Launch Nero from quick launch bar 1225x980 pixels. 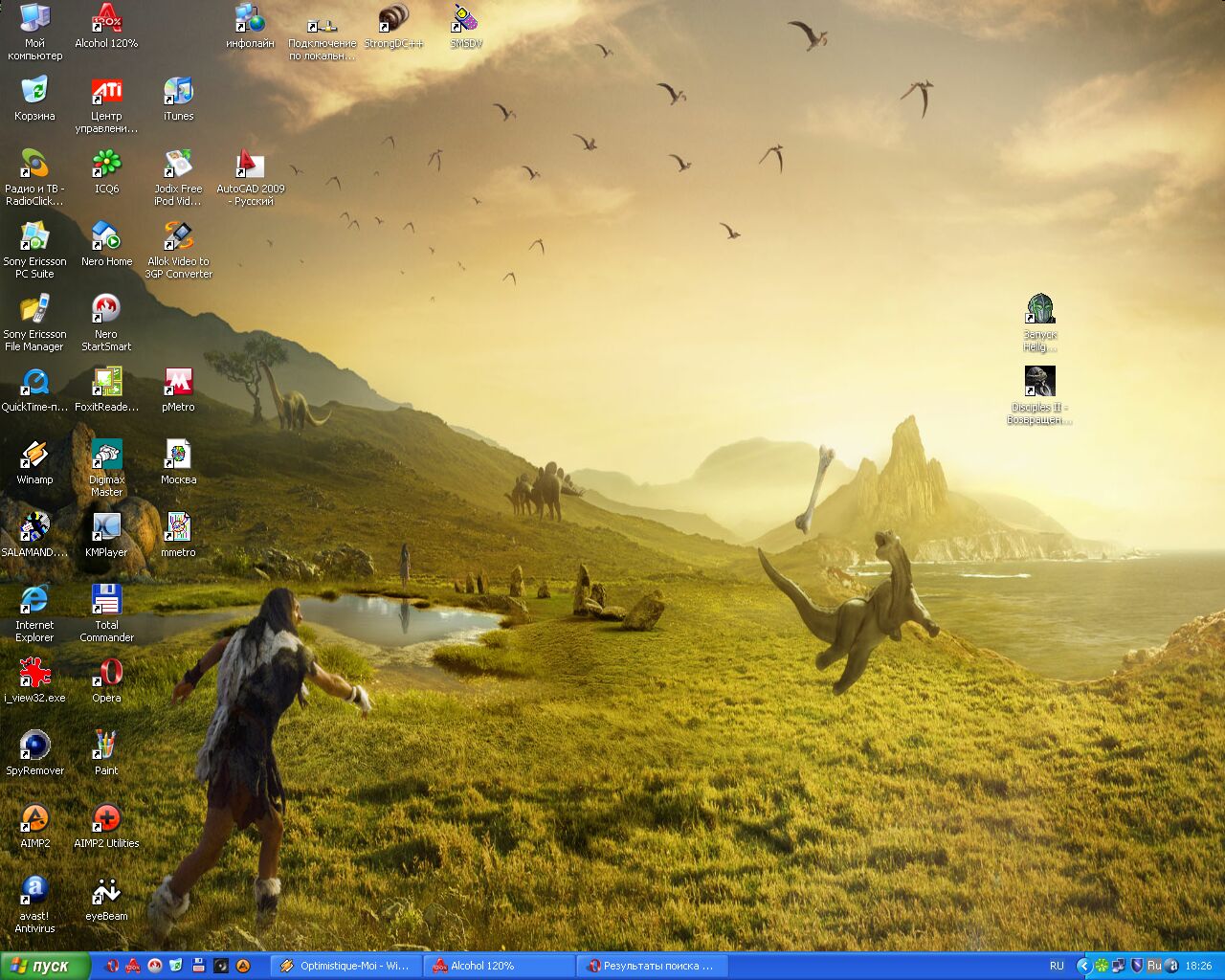155,966
